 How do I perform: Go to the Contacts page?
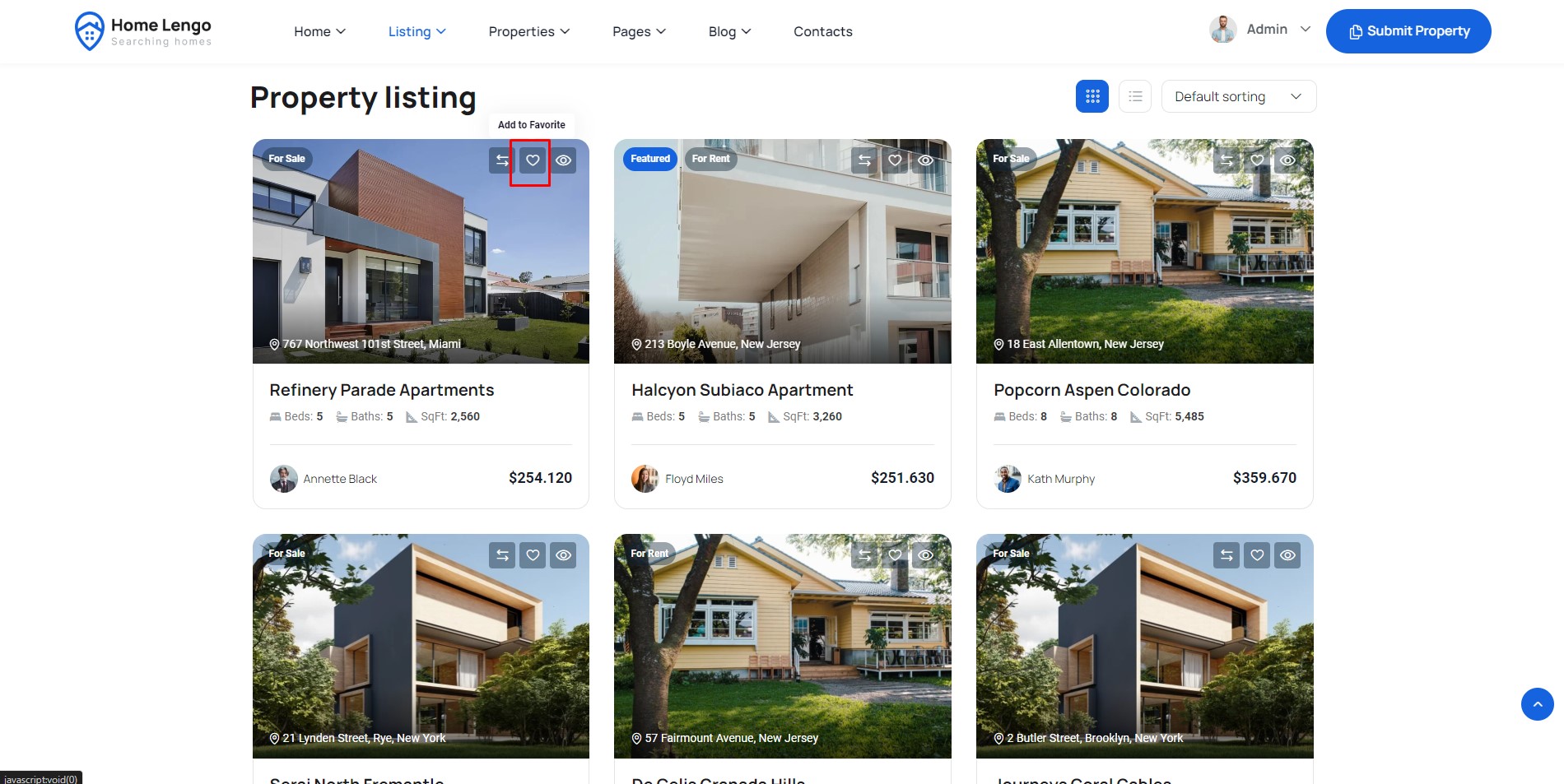click(823, 31)
